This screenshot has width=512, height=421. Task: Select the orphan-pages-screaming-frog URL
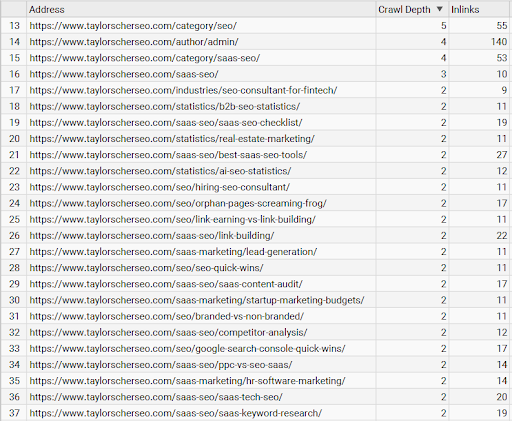click(178, 203)
